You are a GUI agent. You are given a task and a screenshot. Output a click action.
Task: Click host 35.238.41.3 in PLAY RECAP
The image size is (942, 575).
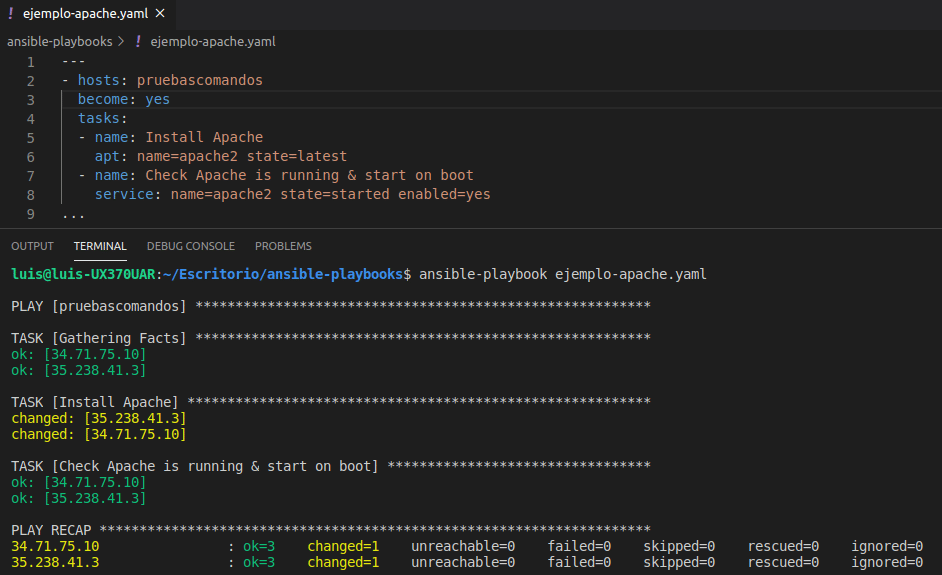coord(55,562)
